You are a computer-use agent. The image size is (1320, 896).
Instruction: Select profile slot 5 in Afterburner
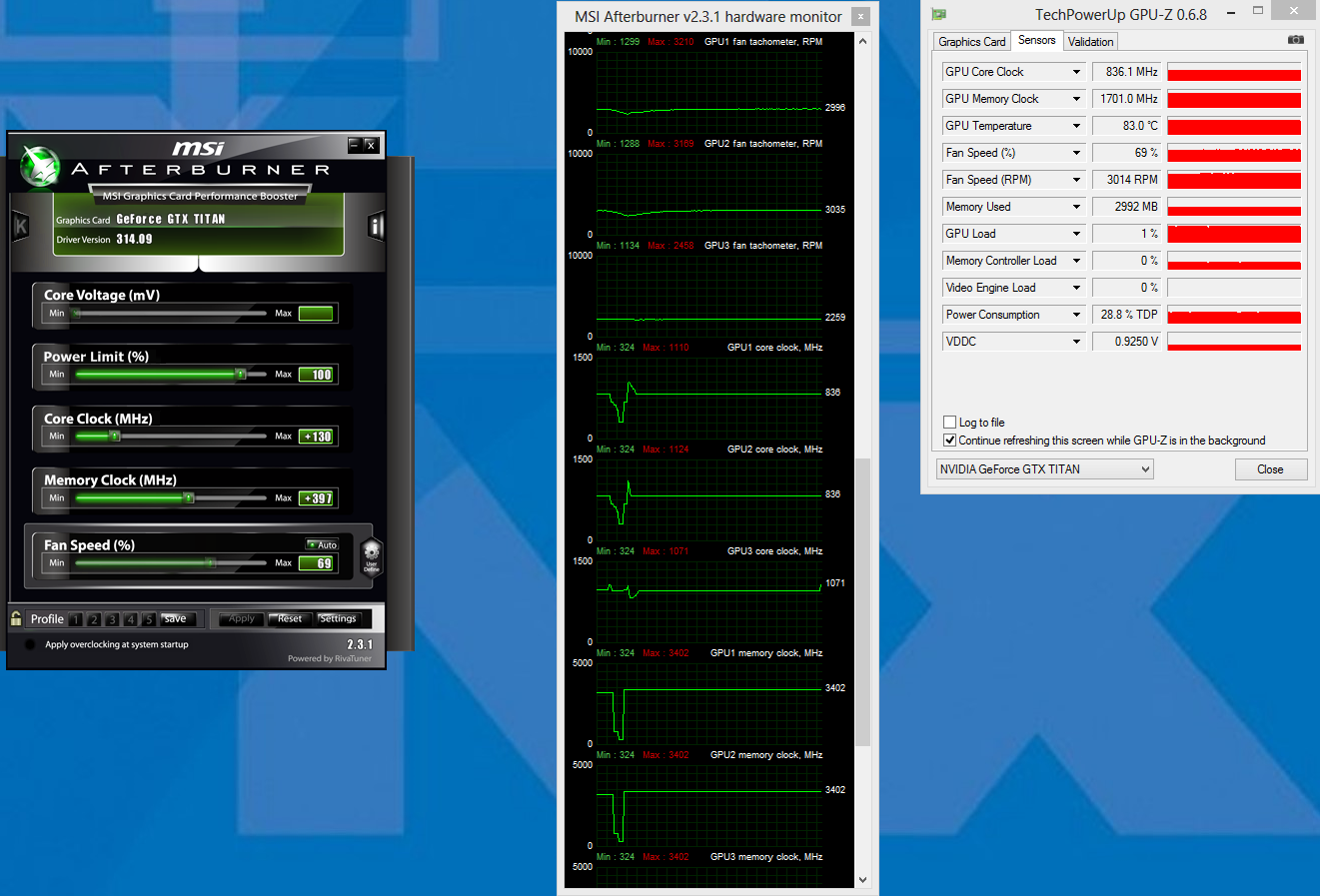(148, 619)
